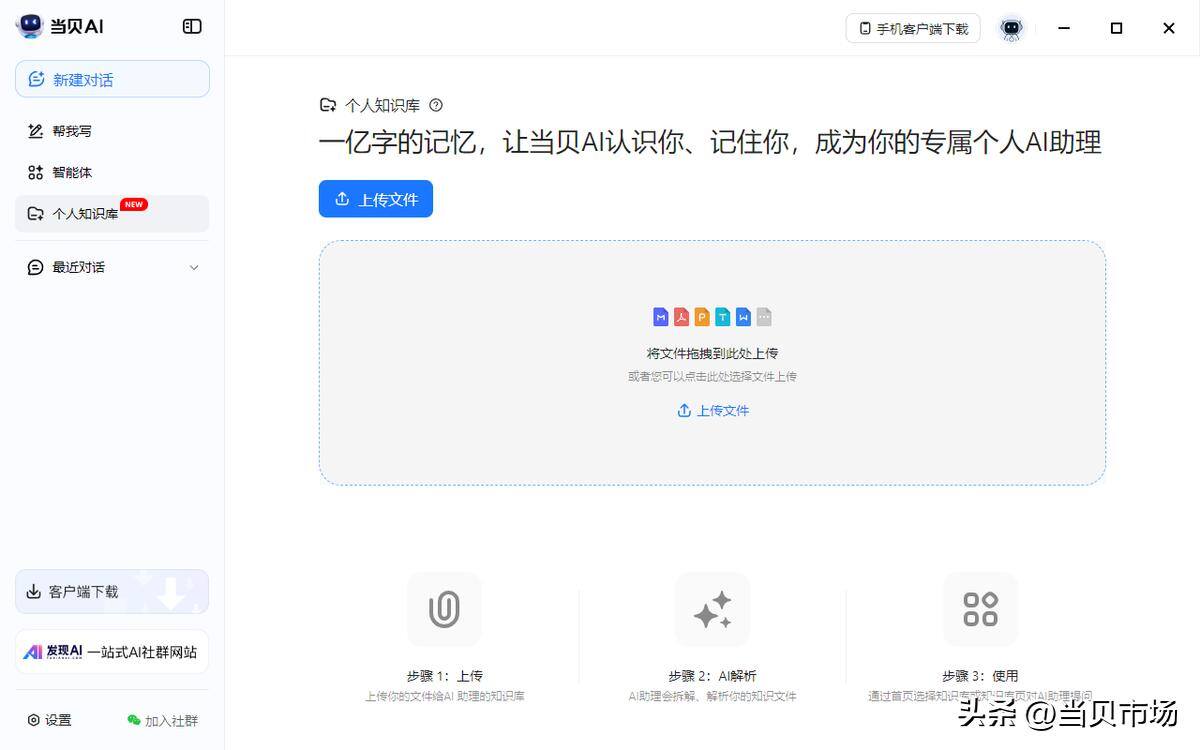1200x750 pixels.
Task: Click 加入社群 WeChat link
Action: (163, 720)
